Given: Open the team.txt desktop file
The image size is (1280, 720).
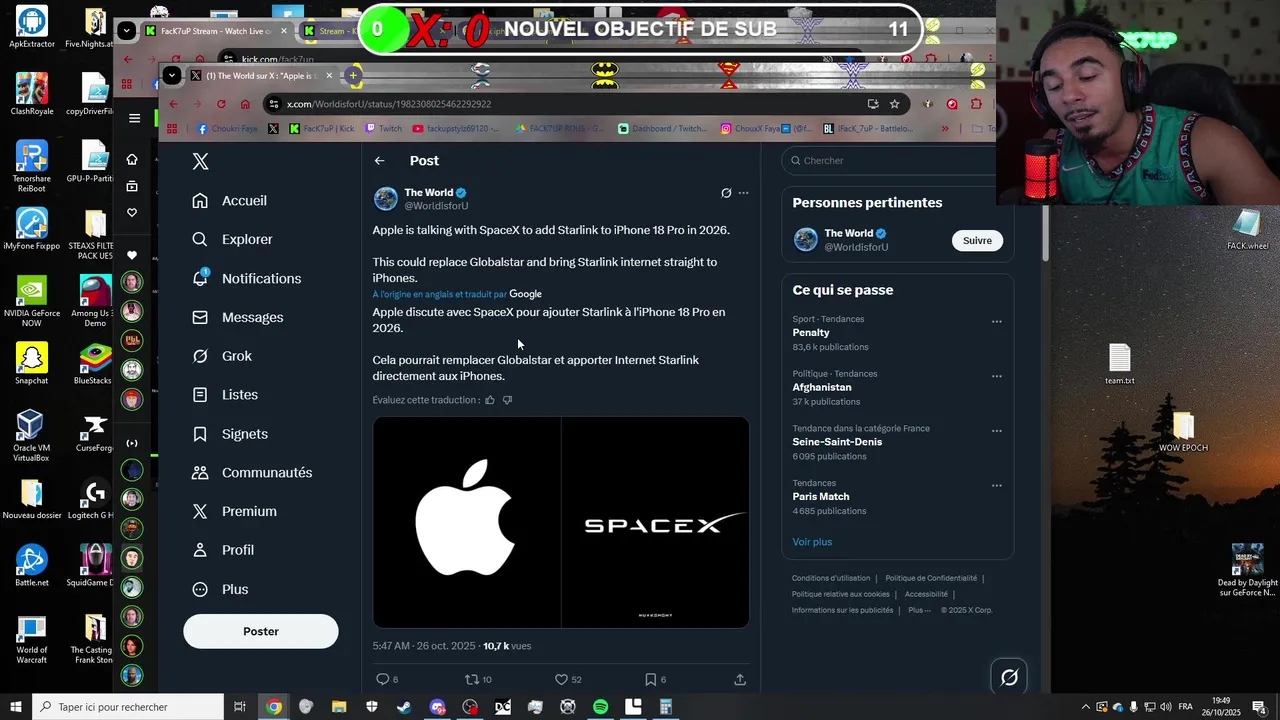Looking at the screenshot, I should click(1119, 364).
